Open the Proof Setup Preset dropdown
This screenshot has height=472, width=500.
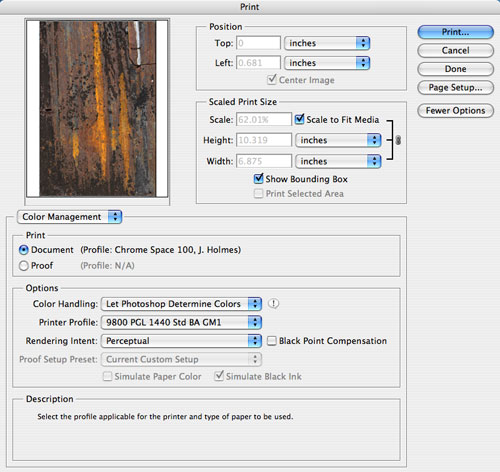tap(181, 359)
